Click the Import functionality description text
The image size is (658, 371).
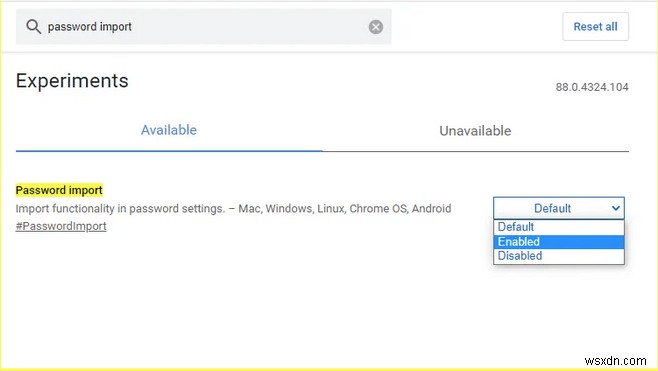tap(233, 209)
